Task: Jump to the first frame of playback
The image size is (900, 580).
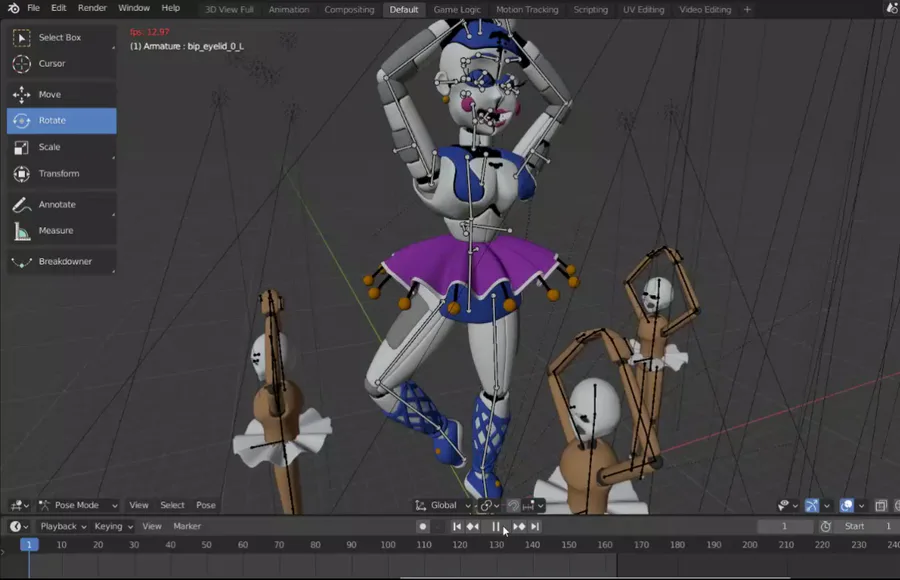Action: (x=457, y=527)
